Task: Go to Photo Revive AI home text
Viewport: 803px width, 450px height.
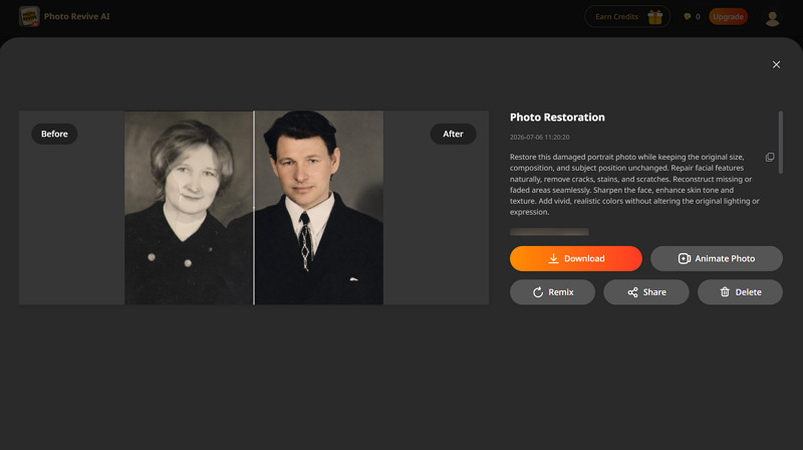Action: click(x=77, y=16)
